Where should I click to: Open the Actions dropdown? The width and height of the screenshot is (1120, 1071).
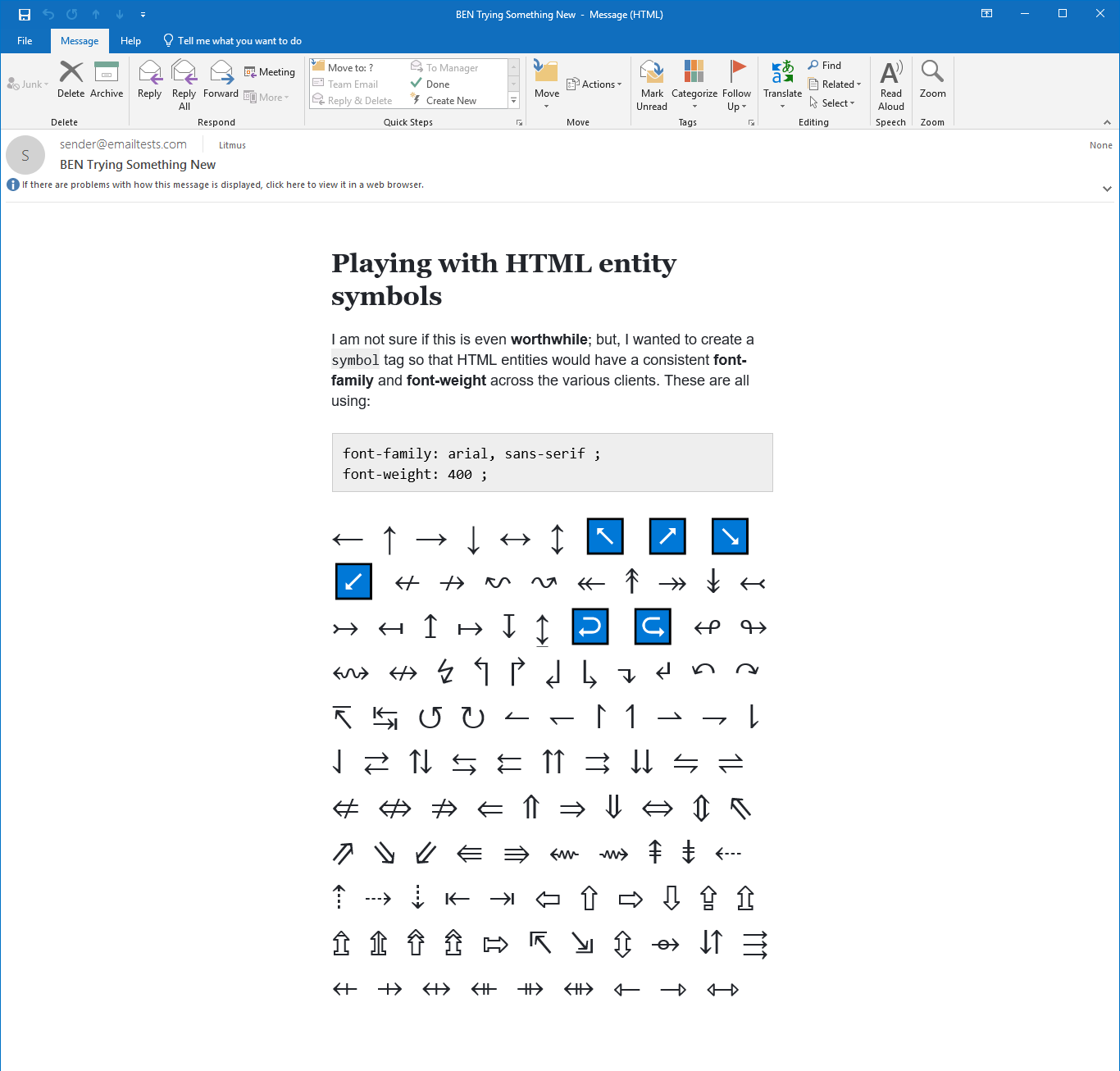595,84
